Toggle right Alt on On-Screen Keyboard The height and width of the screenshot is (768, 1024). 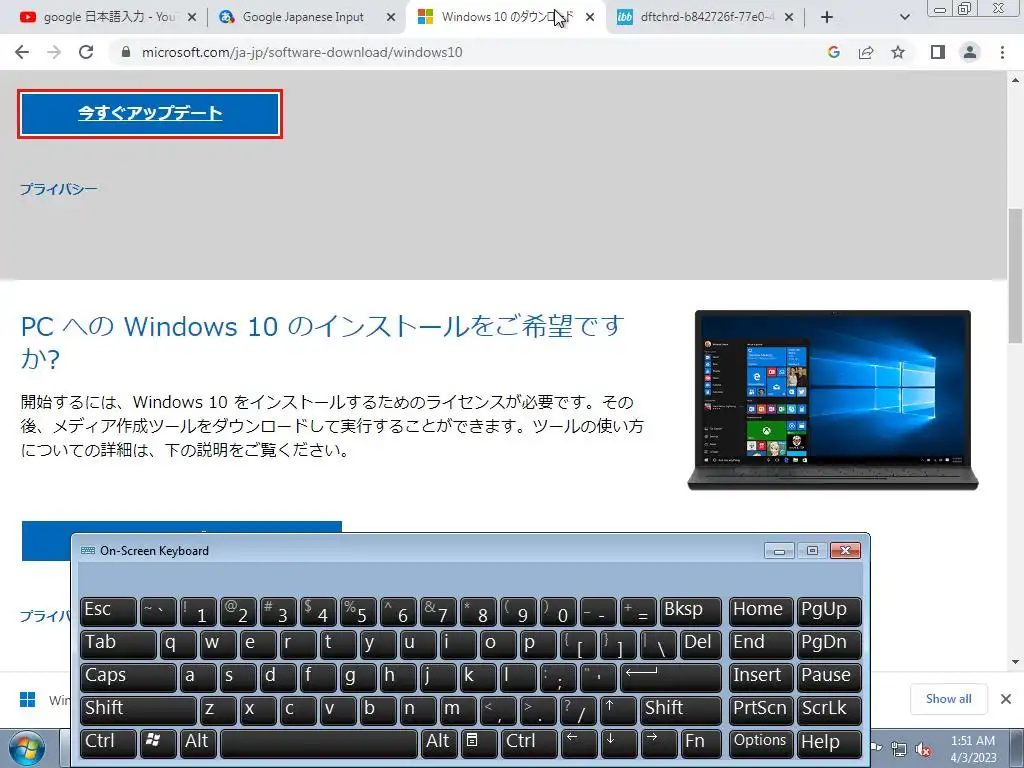coord(439,743)
